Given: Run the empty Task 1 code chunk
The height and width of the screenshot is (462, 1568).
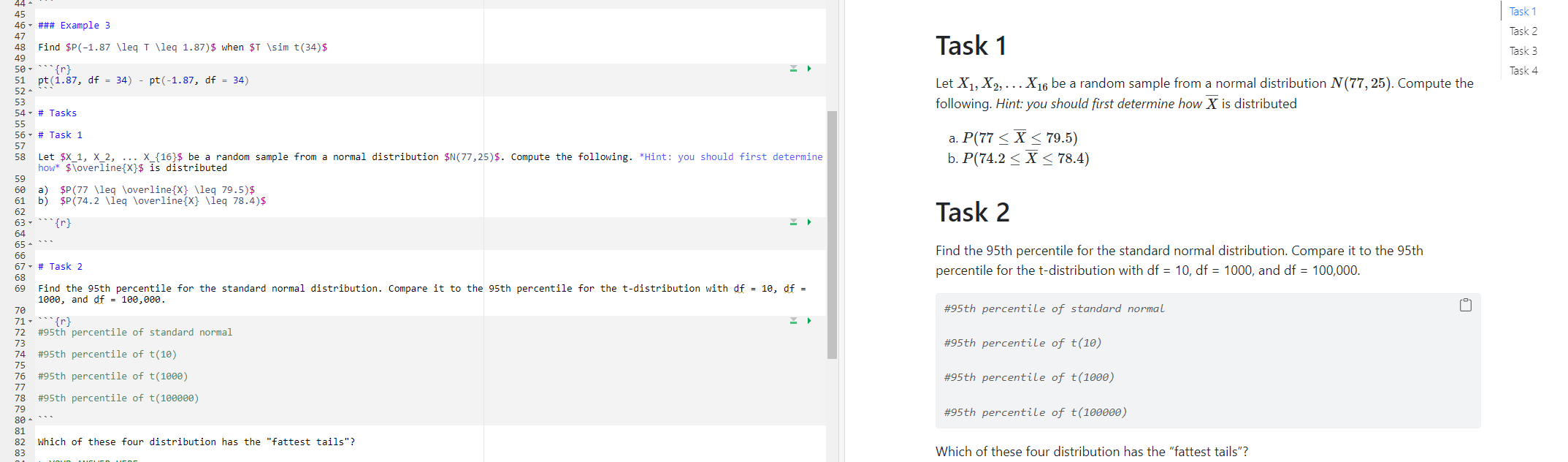Looking at the screenshot, I should [809, 222].
